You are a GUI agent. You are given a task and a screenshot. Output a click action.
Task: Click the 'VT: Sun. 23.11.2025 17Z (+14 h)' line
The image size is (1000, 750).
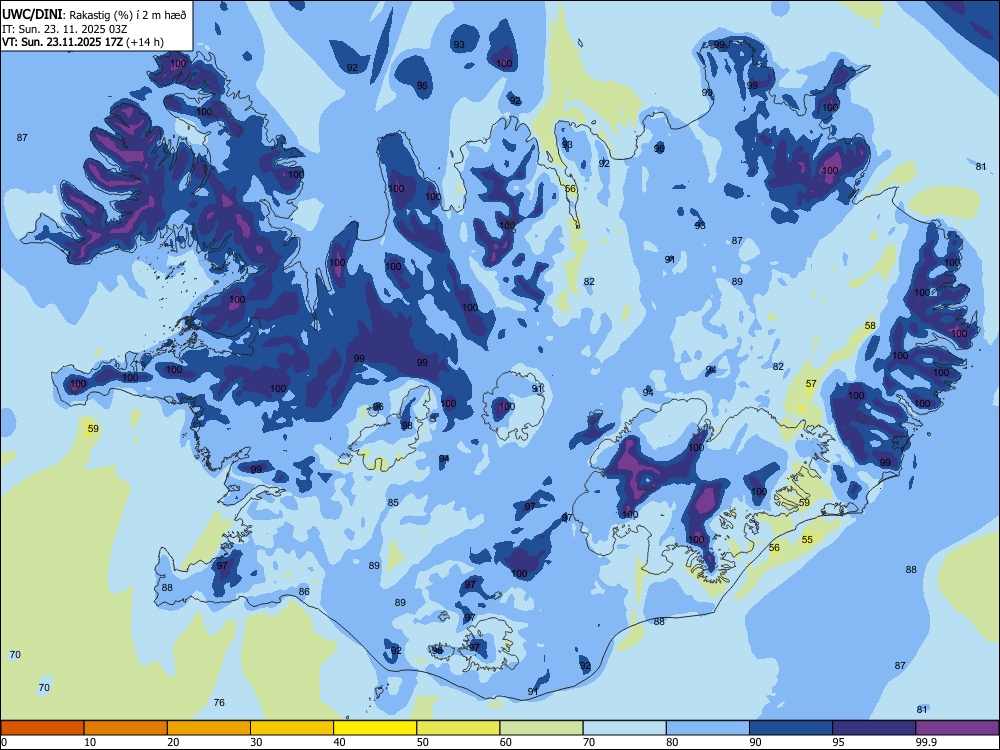tap(83, 42)
